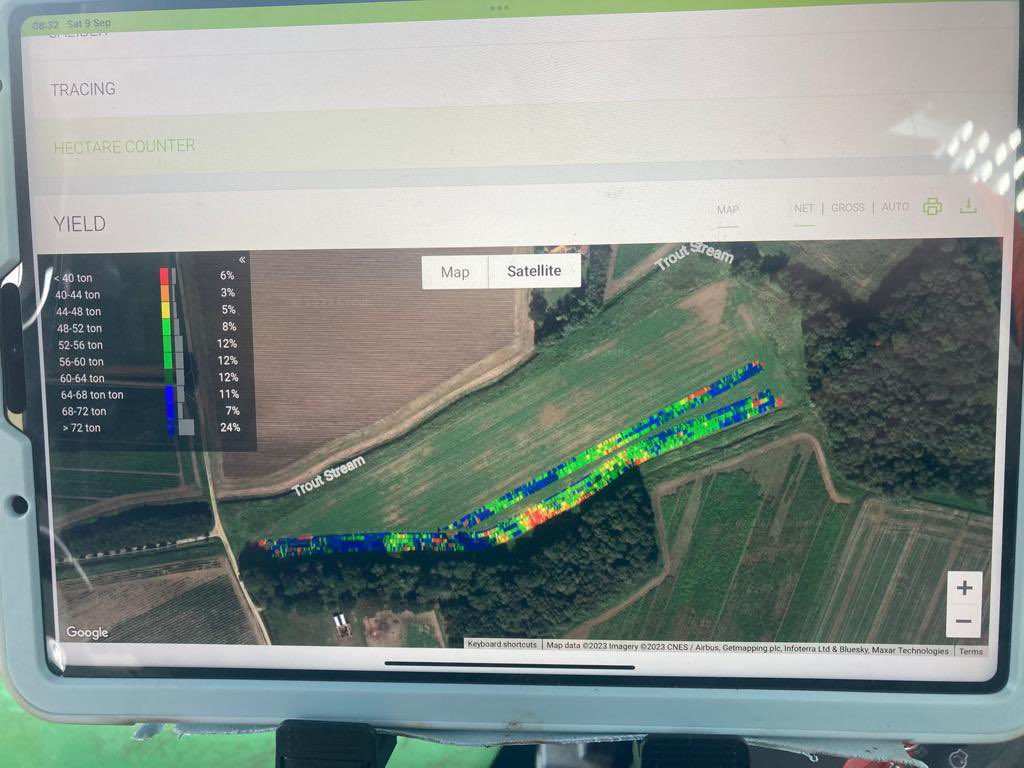Open Keyboard shortcuts link
Image resolution: width=1024 pixels, height=768 pixels.
502,644
